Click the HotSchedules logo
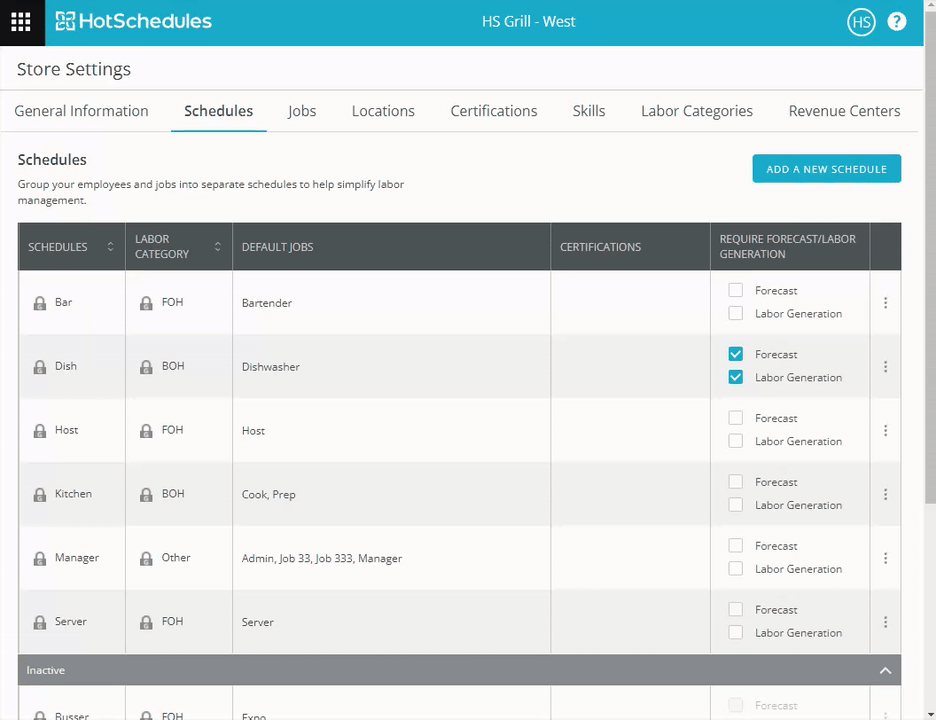Viewport: 936px width, 720px height. [x=133, y=22]
